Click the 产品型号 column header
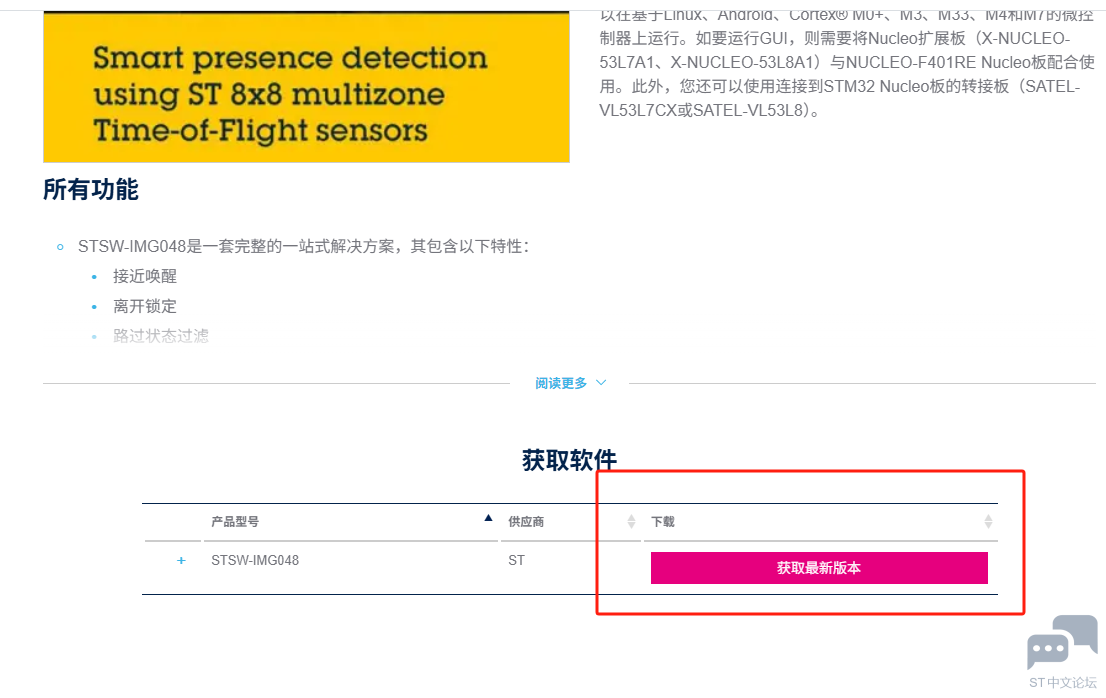 pyautogui.click(x=235, y=522)
